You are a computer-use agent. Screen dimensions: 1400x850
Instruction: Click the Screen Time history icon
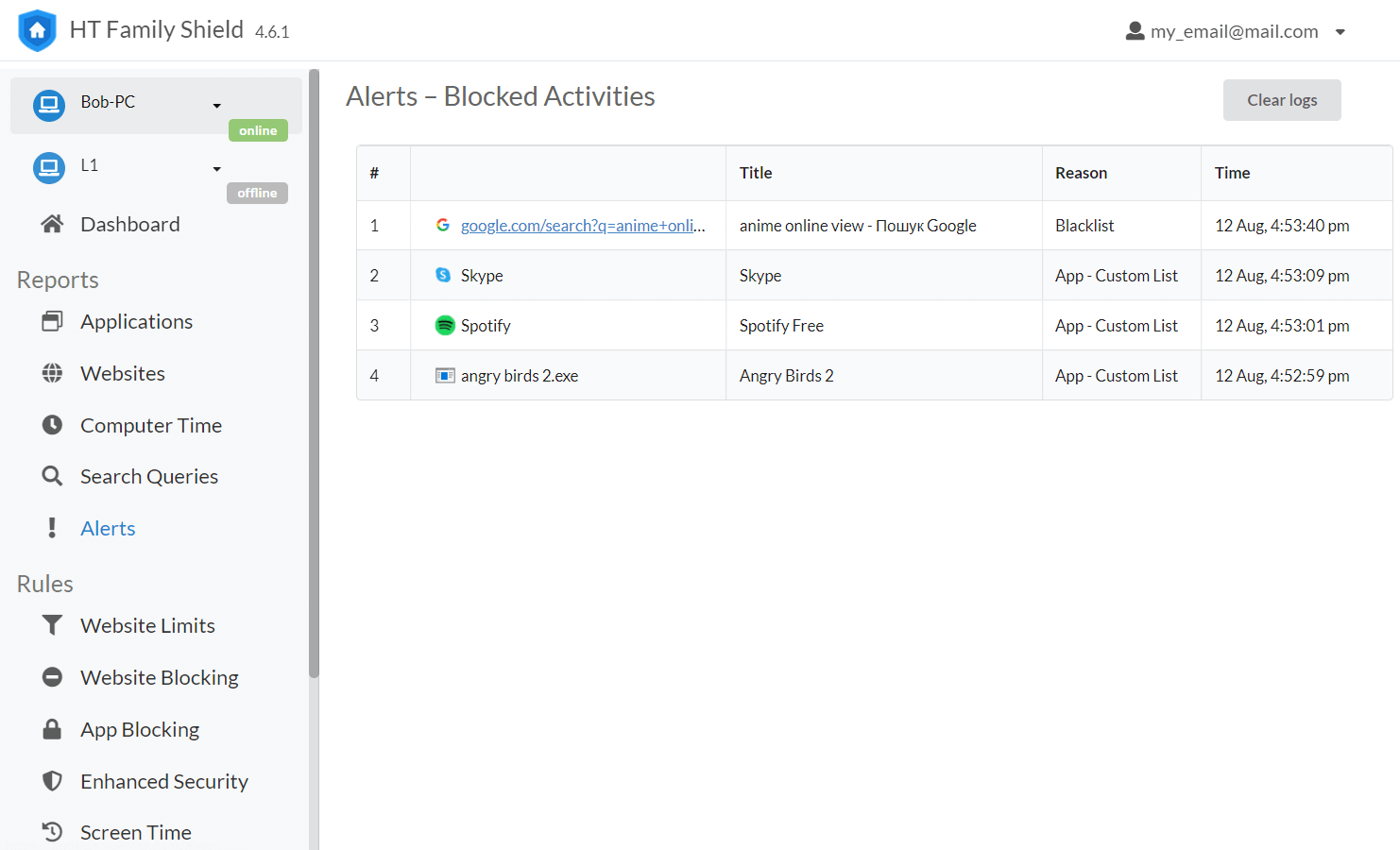pyautogui.click(x=52, y=832)
